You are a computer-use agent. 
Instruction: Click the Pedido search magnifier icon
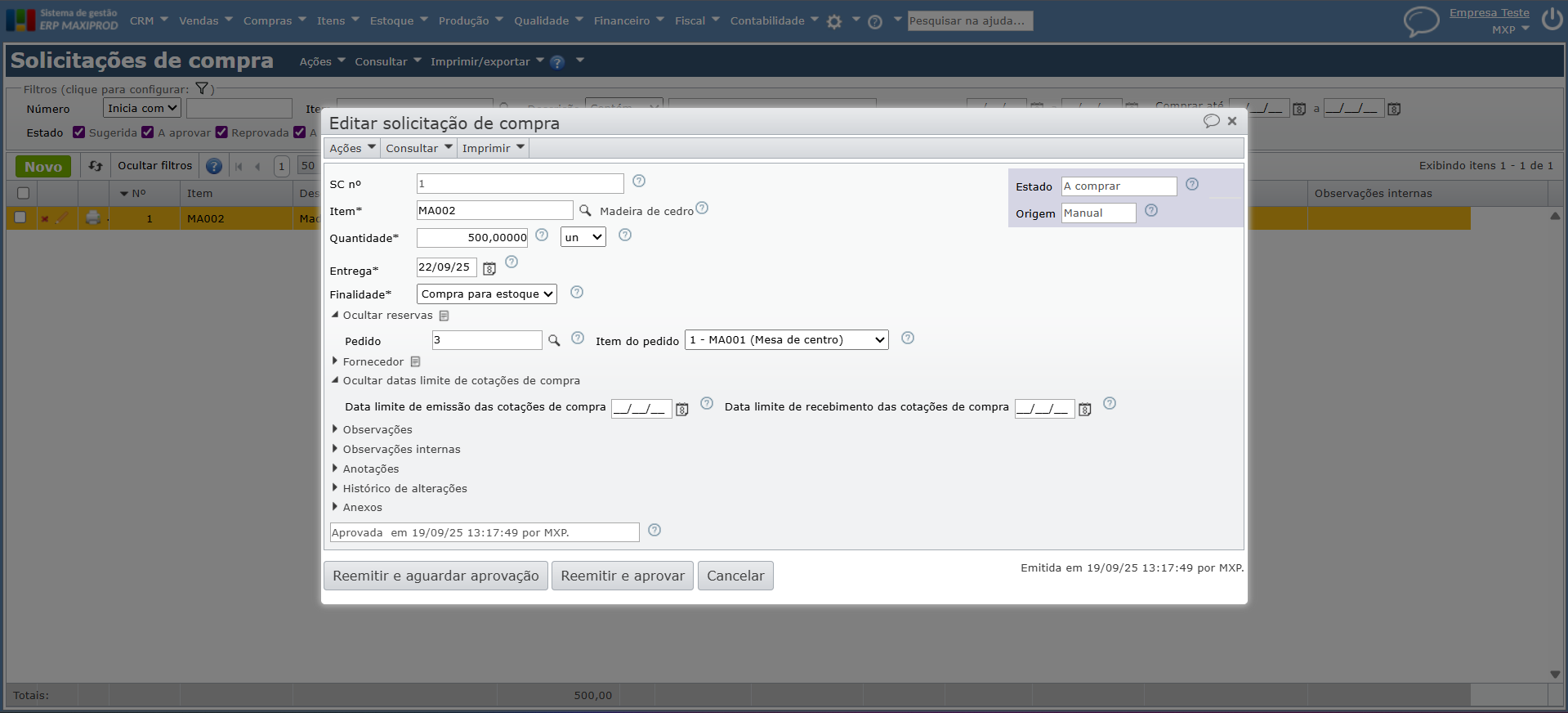pos(554,340)
